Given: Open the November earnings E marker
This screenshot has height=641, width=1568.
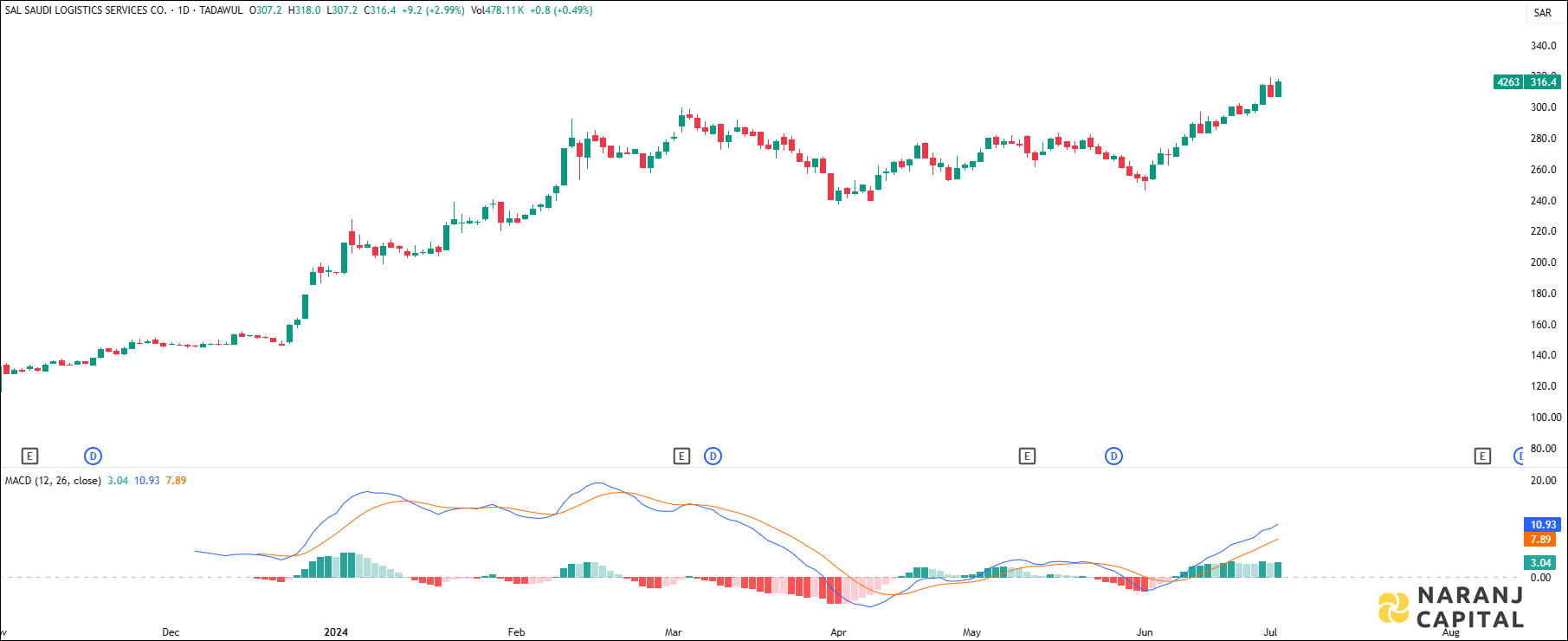Looking at the screenshot, I should tap(29, 456).
